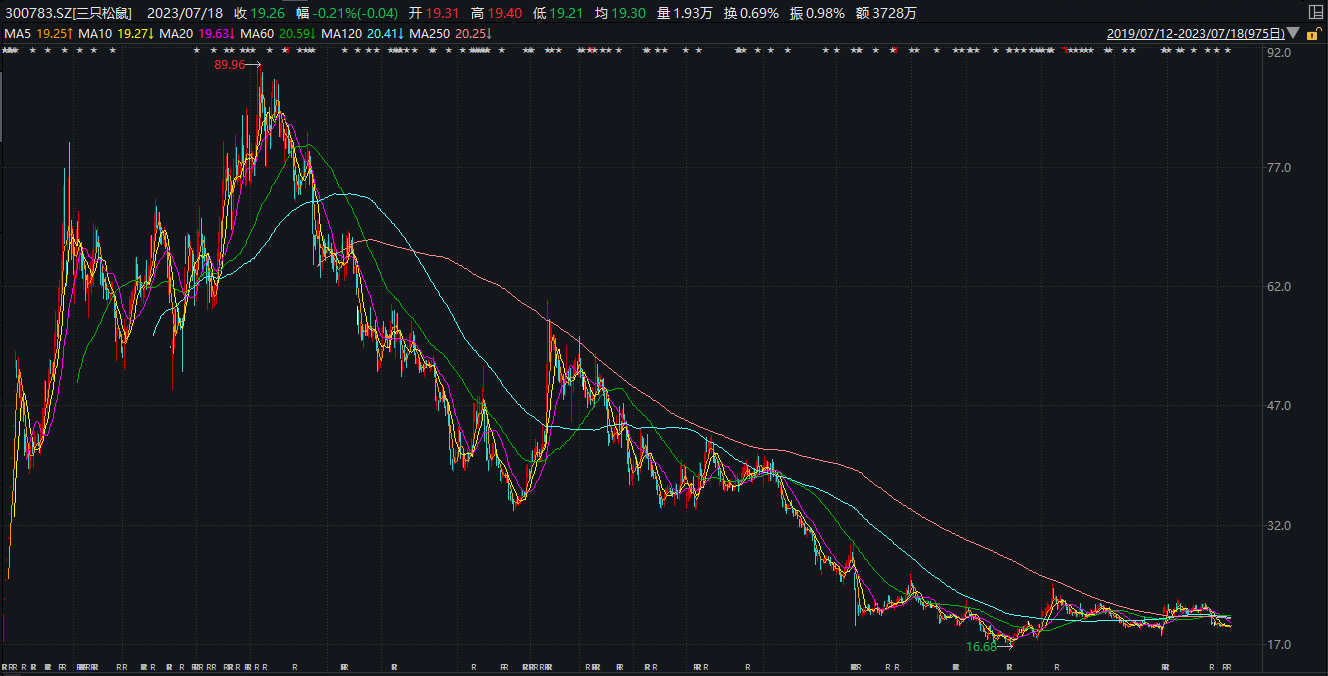Click the 2023/07/18 date in header

[185, 13]
